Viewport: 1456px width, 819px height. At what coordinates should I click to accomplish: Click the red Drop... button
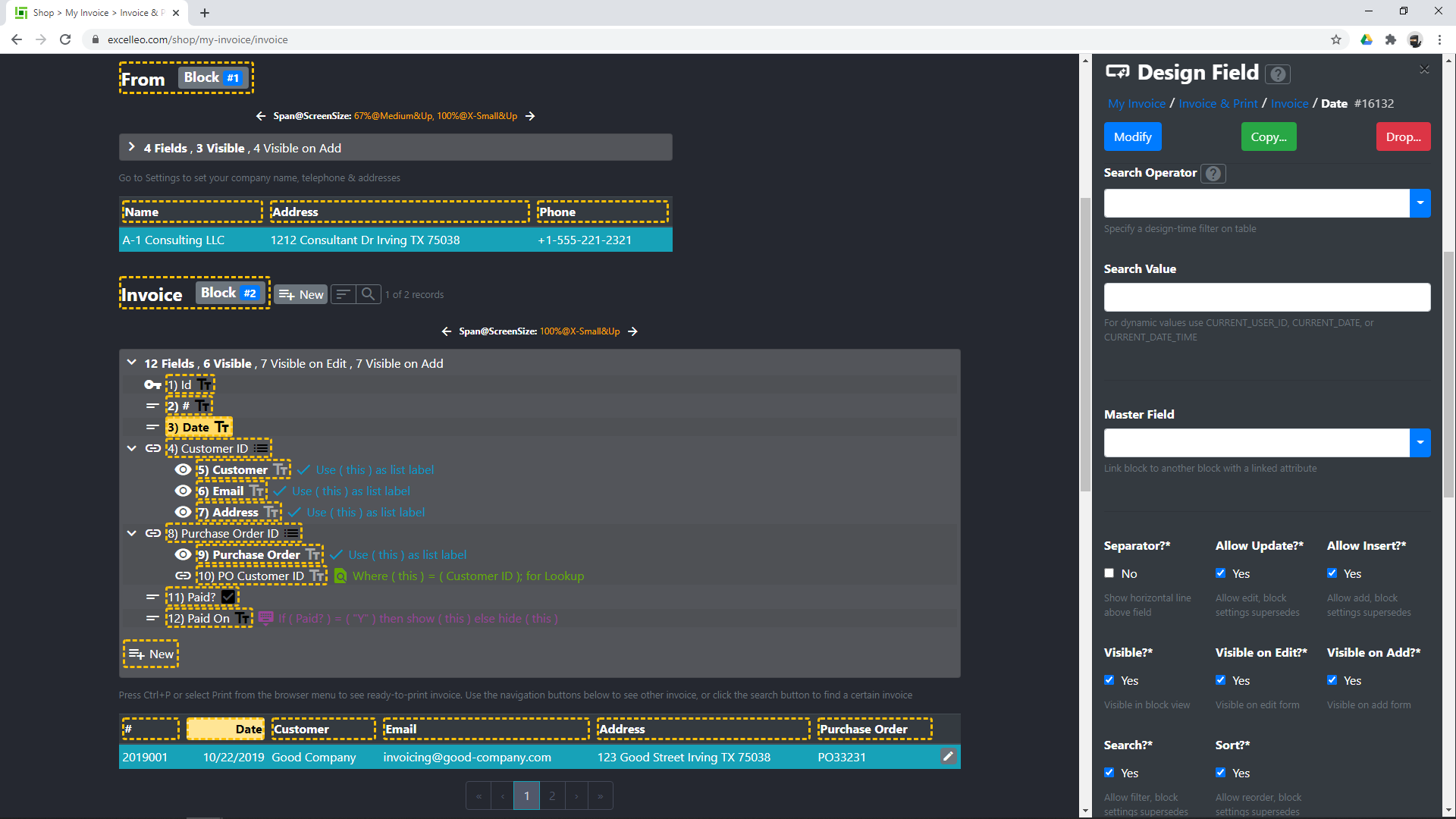pyautogui.click(x=1403, y=137)
